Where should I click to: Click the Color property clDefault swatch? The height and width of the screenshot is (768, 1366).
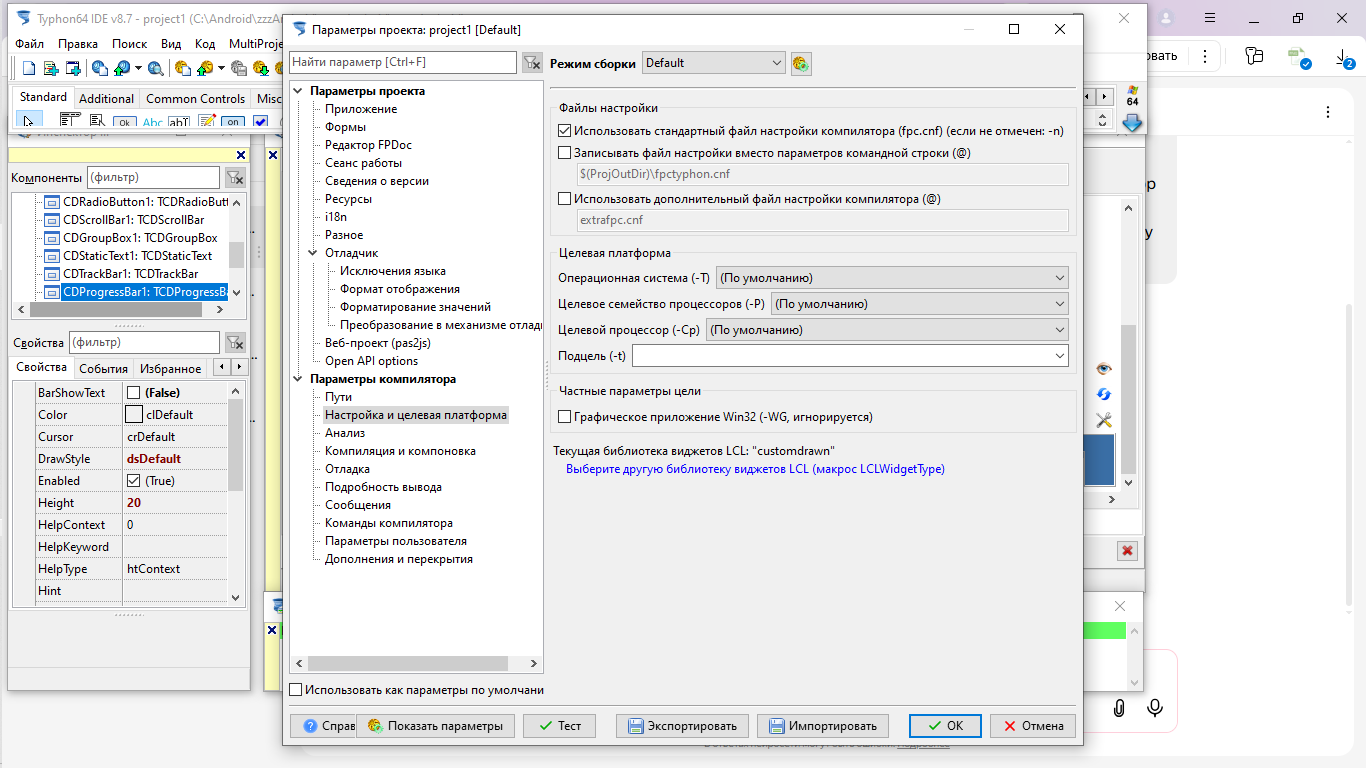click(134, 415)
